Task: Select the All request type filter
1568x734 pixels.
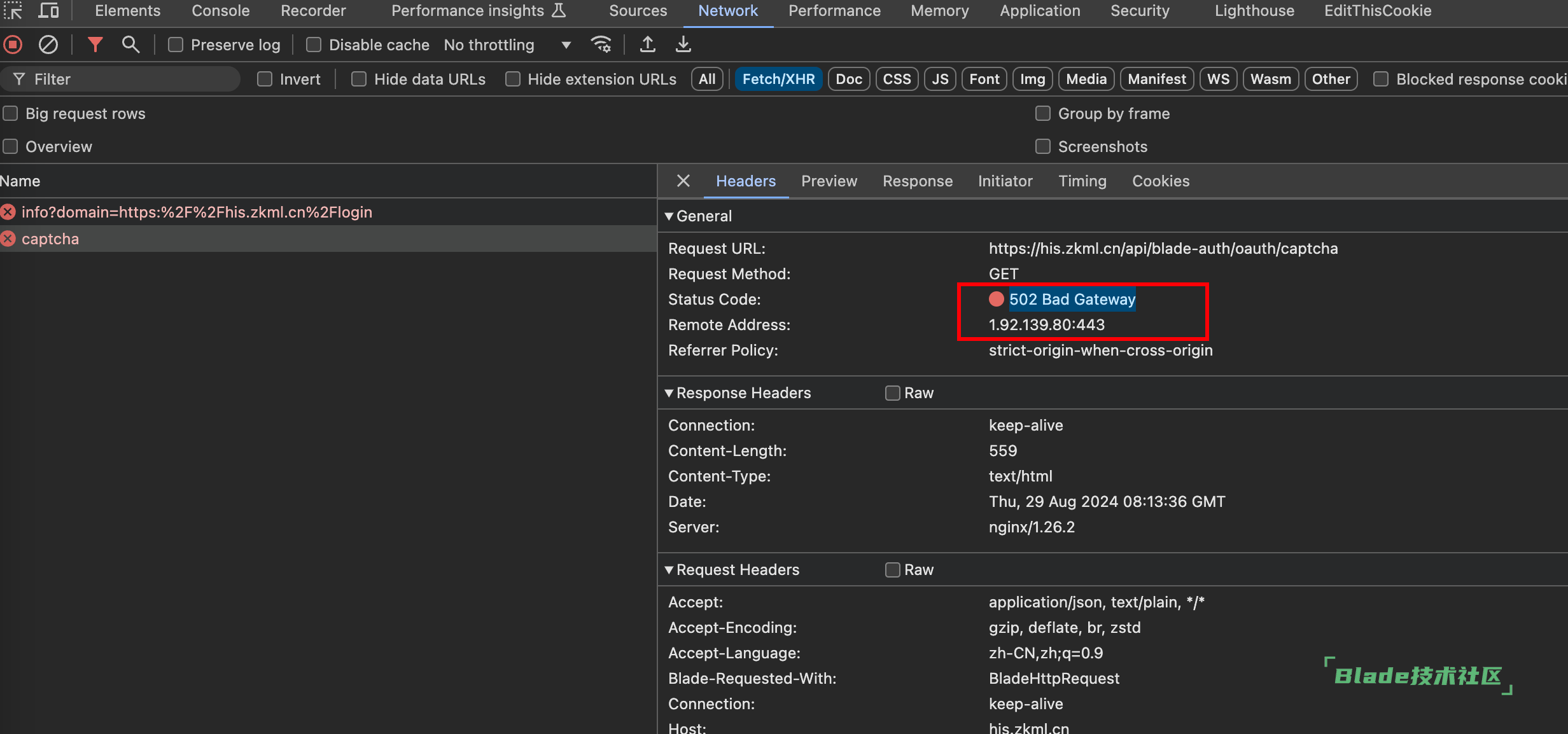Action: point(707,80)
